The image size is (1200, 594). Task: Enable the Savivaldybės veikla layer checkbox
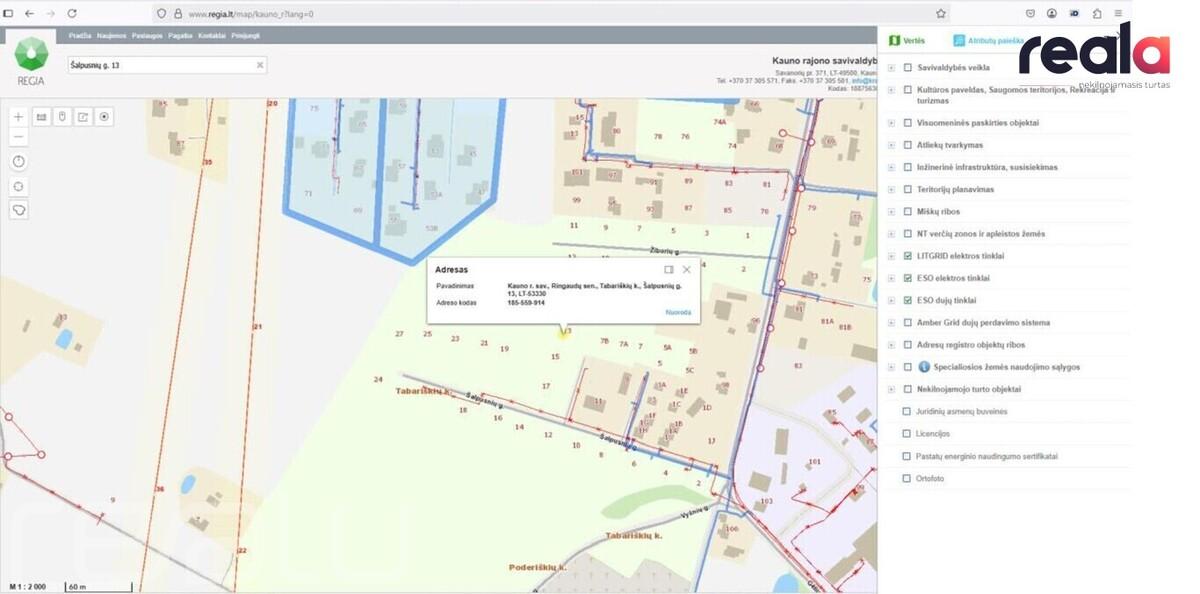pos(908,68)
